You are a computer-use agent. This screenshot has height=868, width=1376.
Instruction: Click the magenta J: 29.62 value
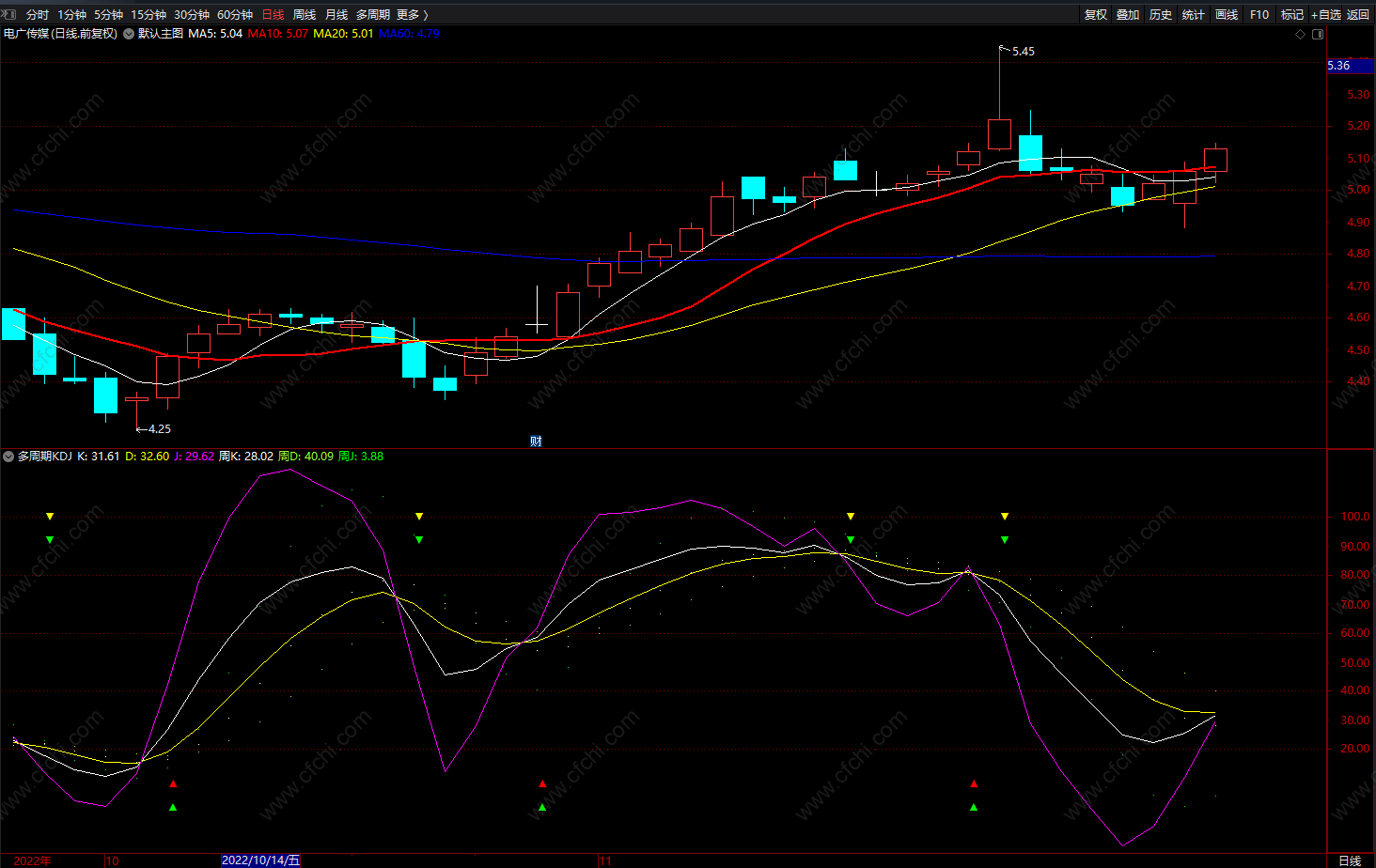coord(195,457)
